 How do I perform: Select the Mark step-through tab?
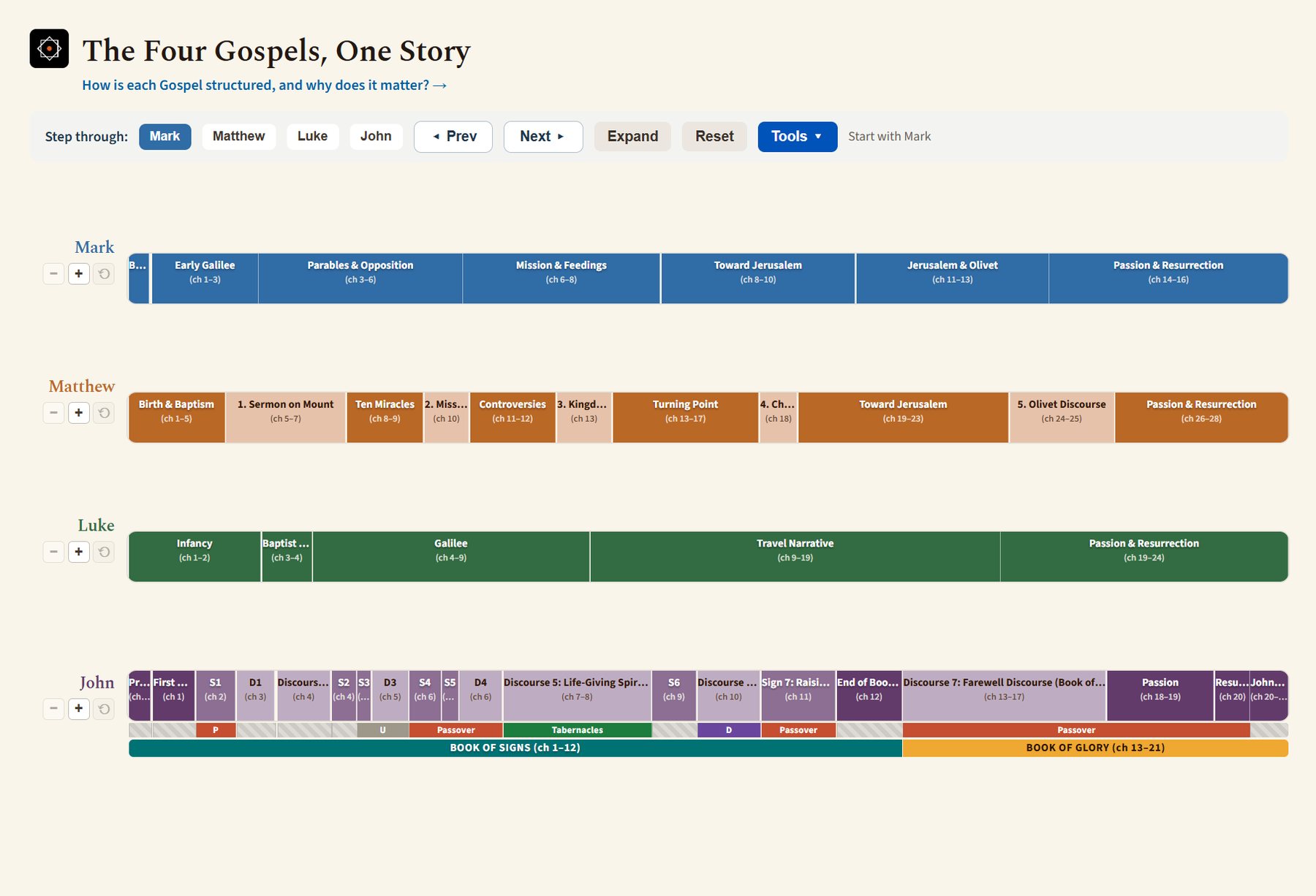tap(165, 137)
